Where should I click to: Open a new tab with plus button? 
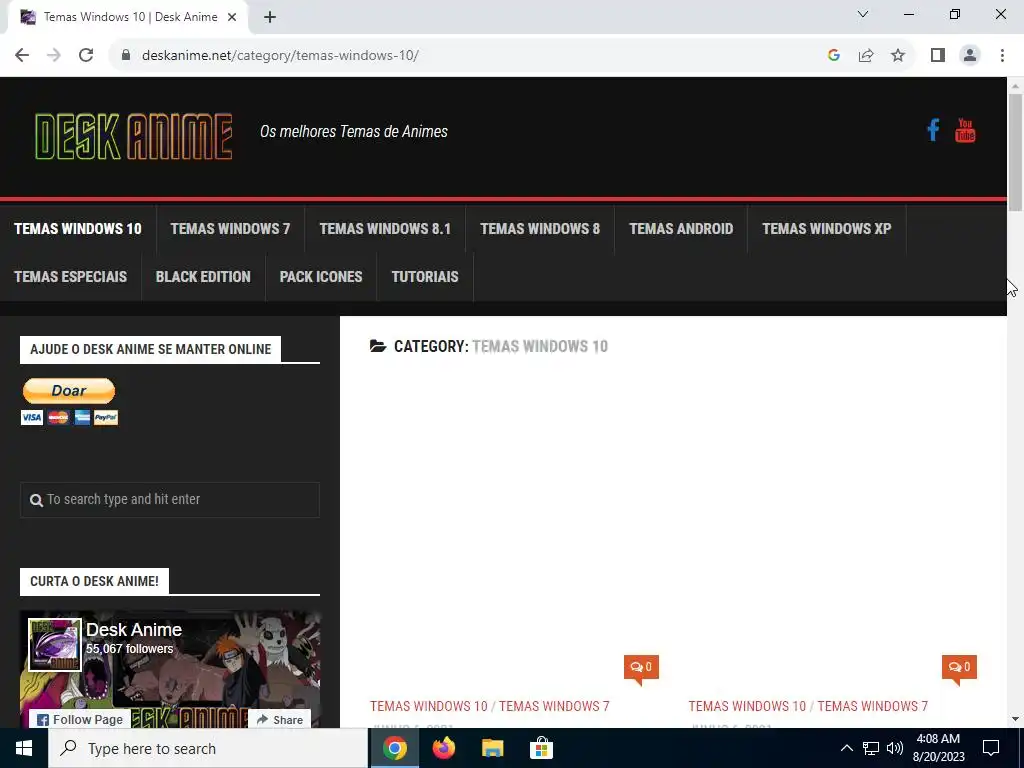[x=270, y=18]
